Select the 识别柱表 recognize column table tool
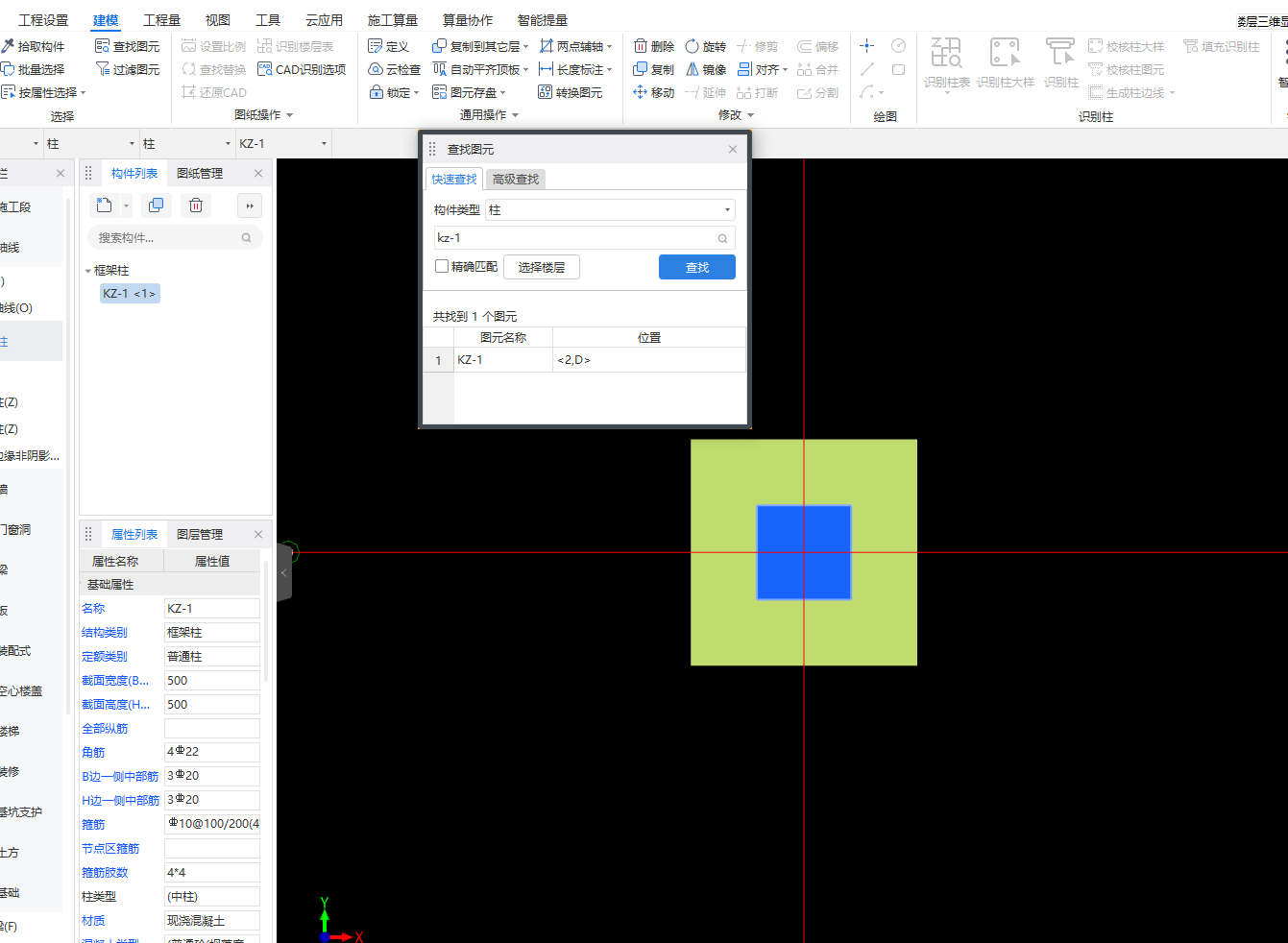Screen dimensions: 1288x943 coord(946,63)
